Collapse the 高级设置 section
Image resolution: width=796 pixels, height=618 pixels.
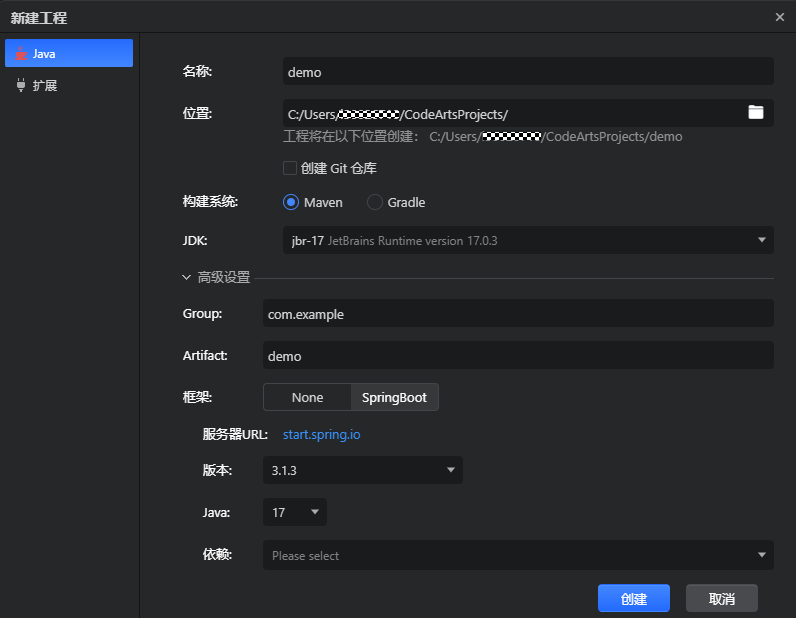(187, 277)
